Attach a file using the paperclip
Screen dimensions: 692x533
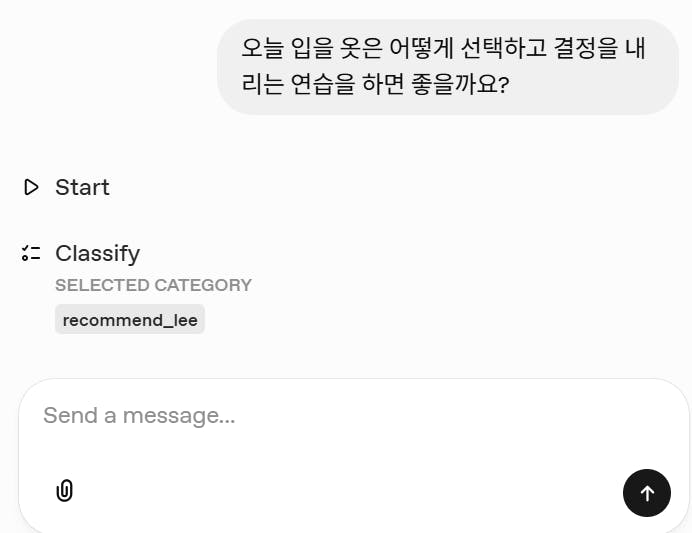pyautogui.click(x=64, y=490)
